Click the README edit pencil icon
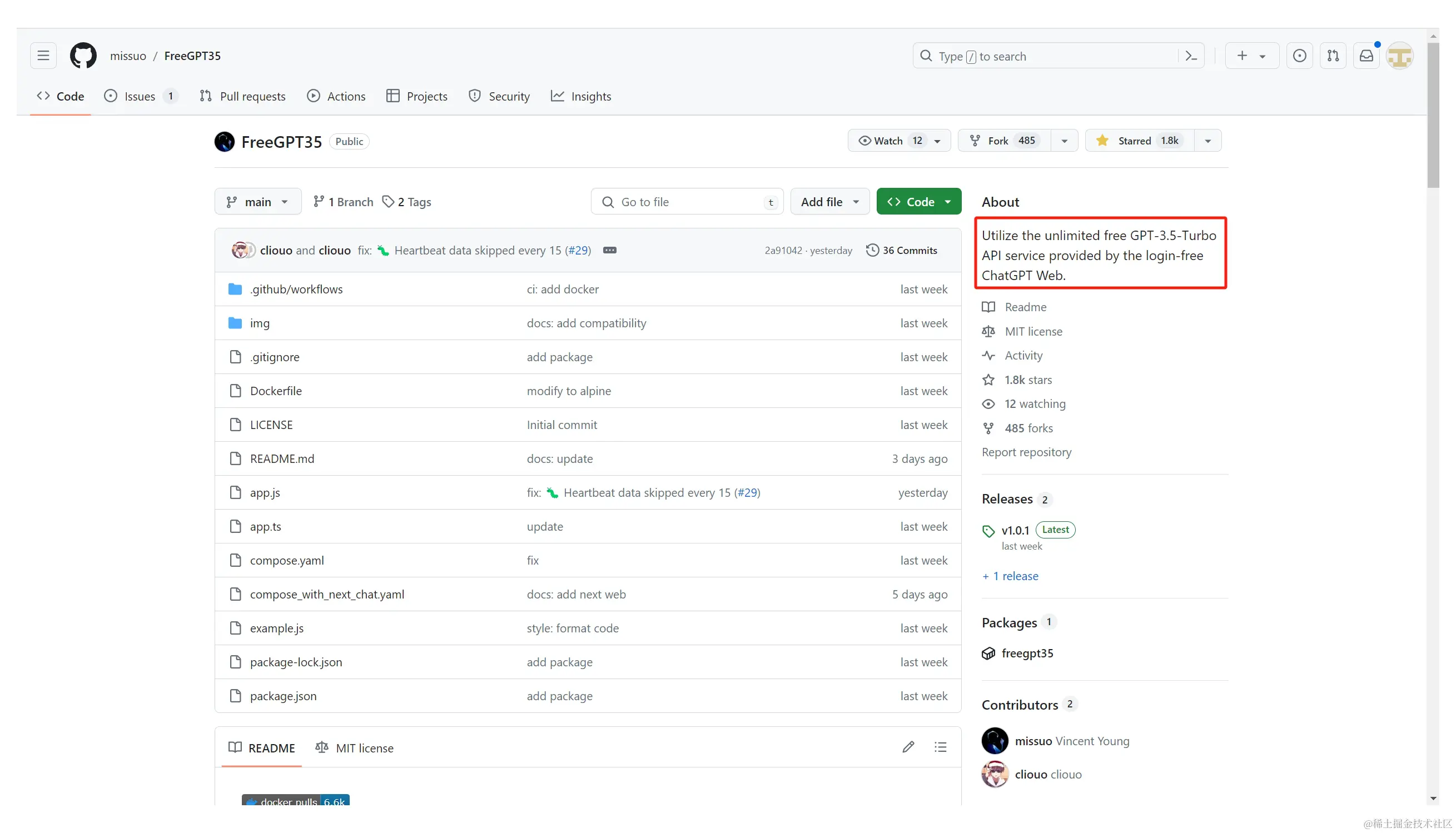The height and width of the screenshot is (833, 1456). pyautogui.click(x=908, y=747)
